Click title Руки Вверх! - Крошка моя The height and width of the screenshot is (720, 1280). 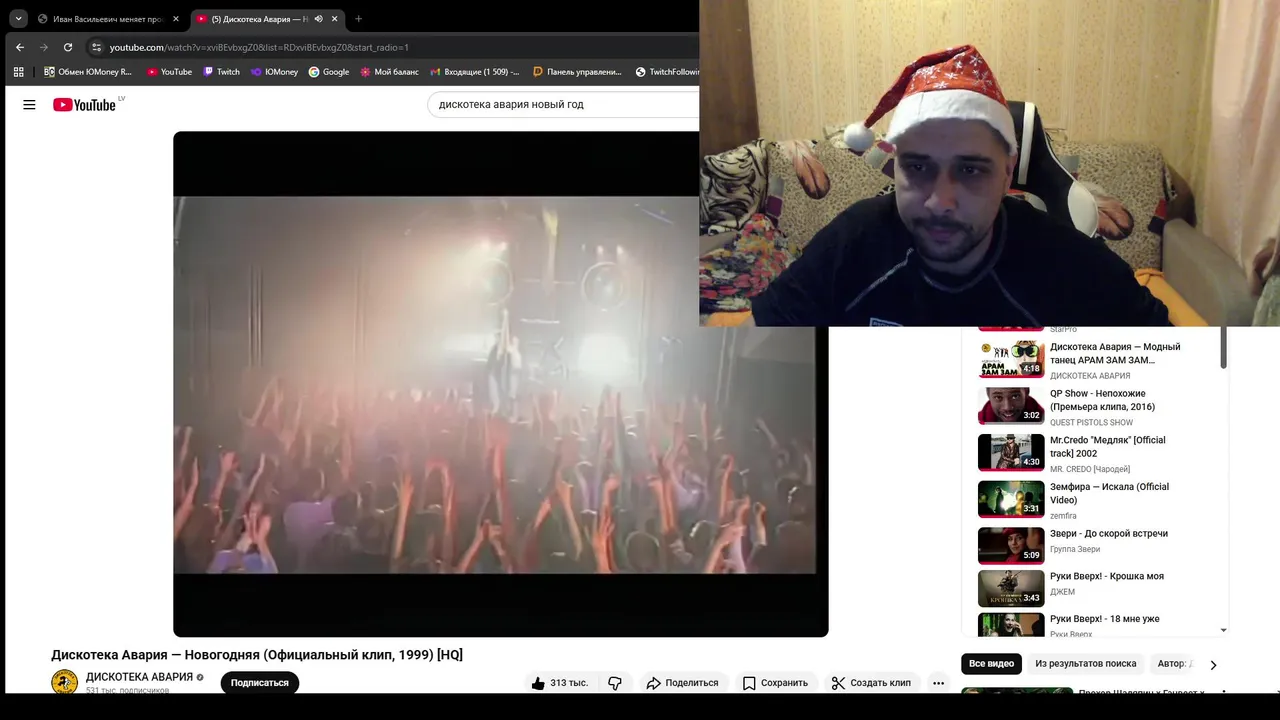(1107, 576)
